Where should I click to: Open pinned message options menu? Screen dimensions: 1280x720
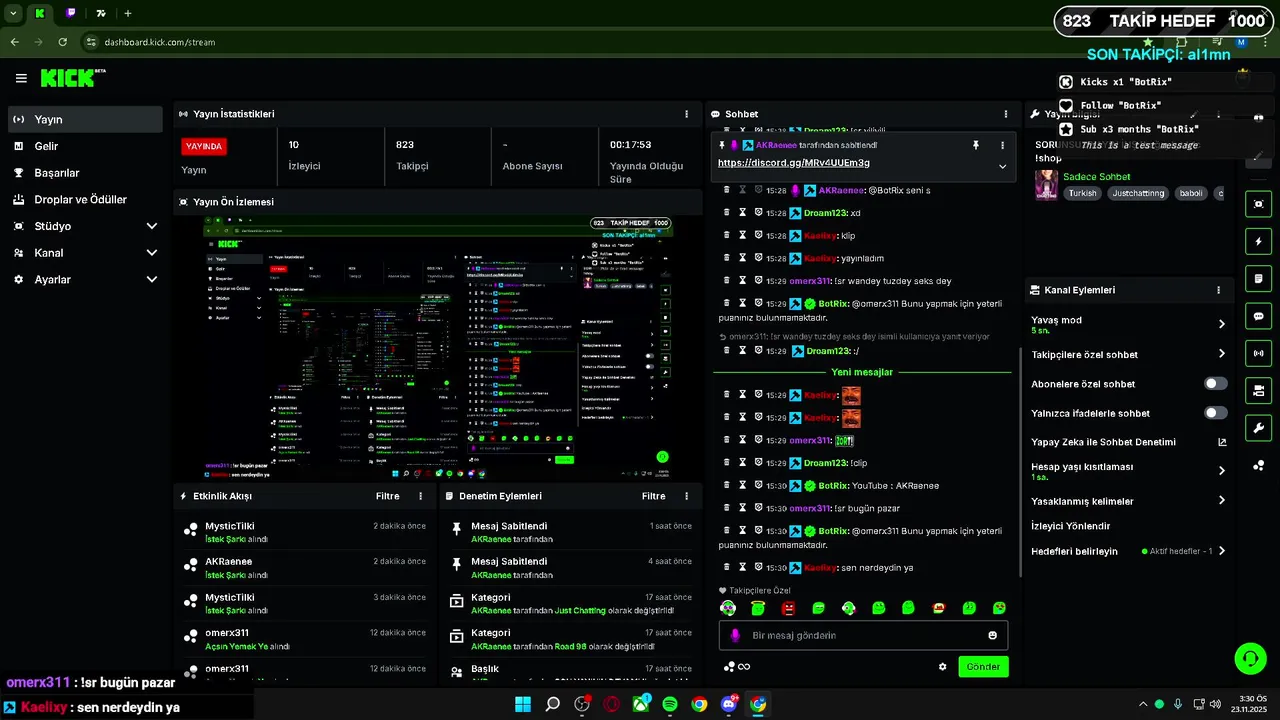pos(1002,145)
